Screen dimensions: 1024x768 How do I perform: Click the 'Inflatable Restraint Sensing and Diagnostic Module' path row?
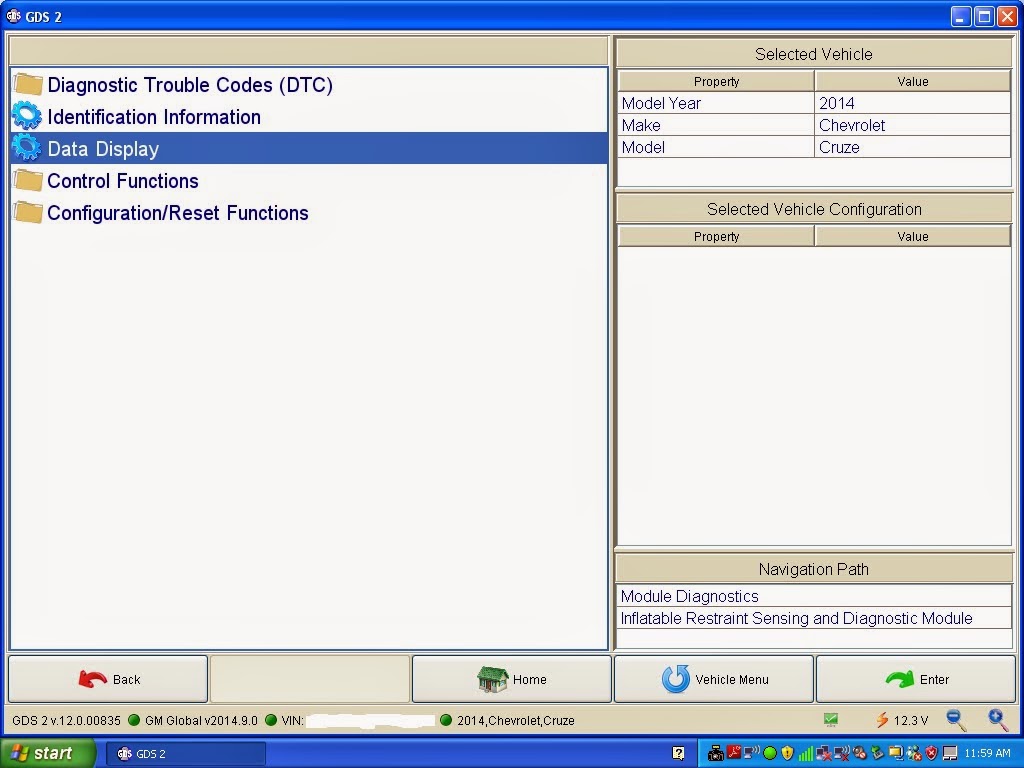point(814,618)
